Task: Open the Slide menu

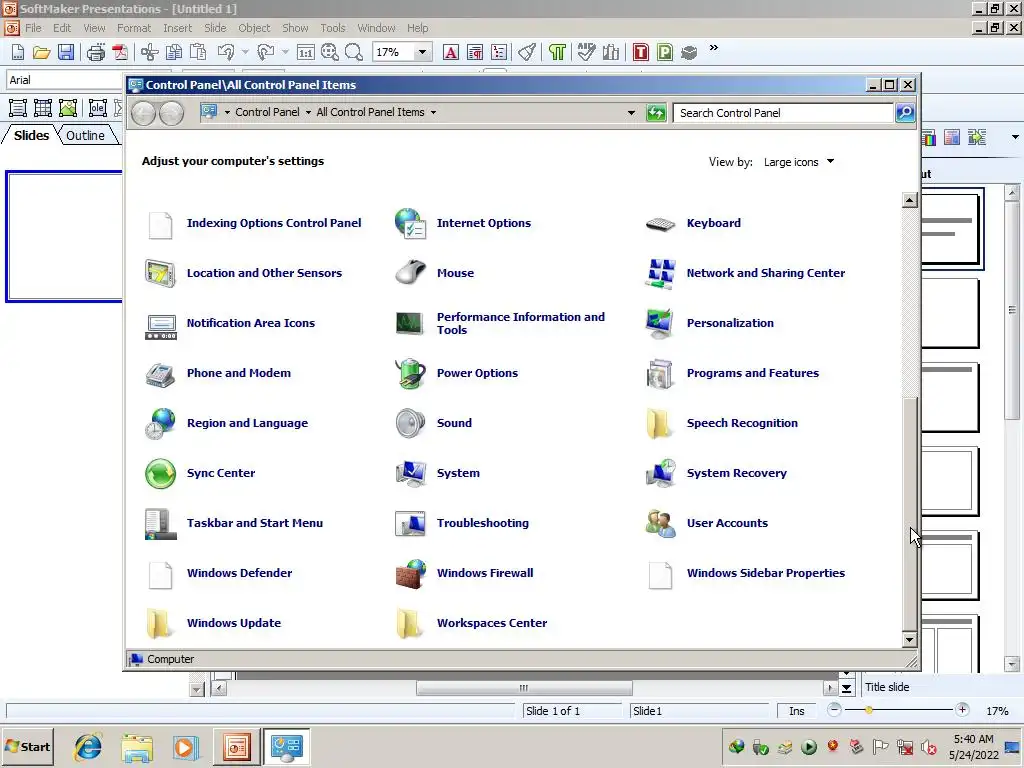Action: click(215, 28)
